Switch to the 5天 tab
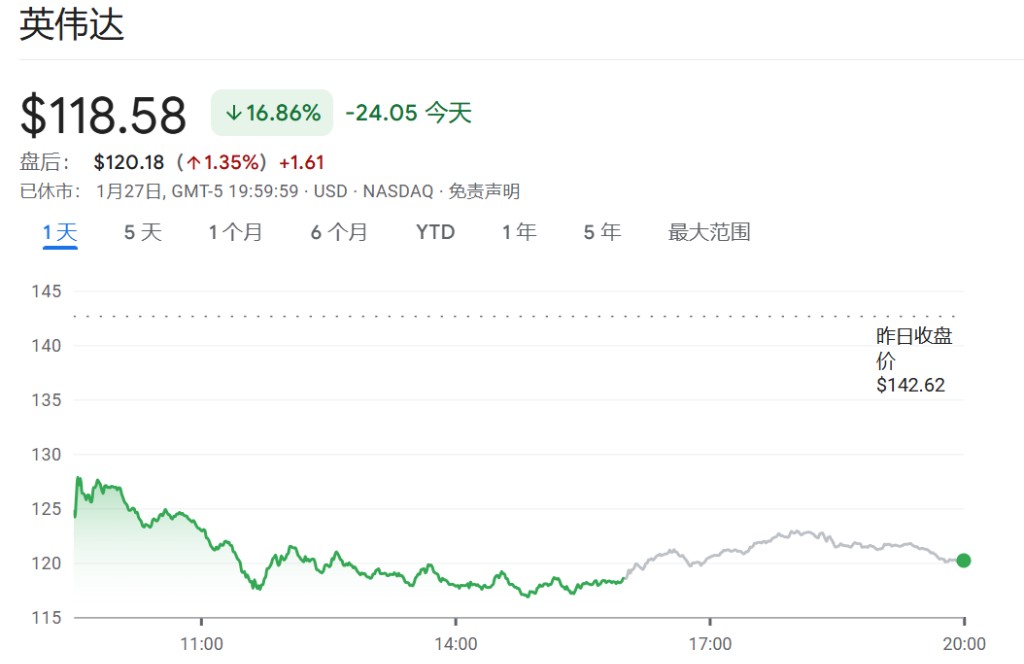Image resolution: width=1024 pixels, height=664 pixels. [x=142, y=233]
